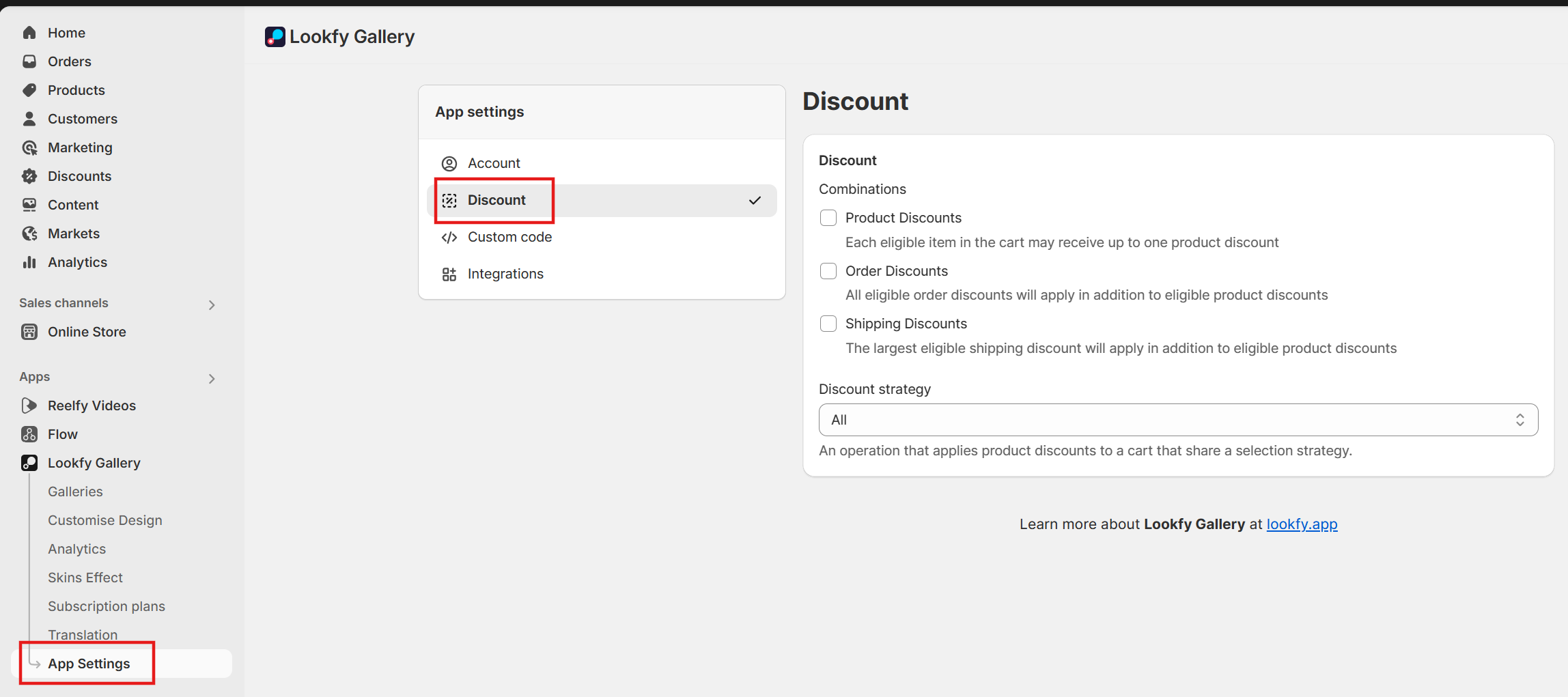Click the Products tag icon
Image resolution: width=1568 pixels, height=697 pixels.
29,90
